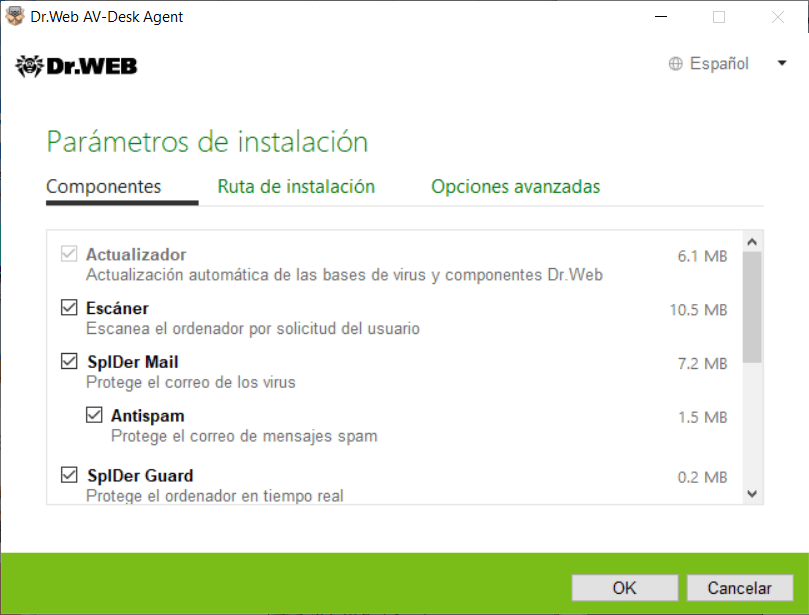The image size is (809, 615).
Task: Click the 1.5 MB size value
Action: pyautogui.click(x=702, y=417)
